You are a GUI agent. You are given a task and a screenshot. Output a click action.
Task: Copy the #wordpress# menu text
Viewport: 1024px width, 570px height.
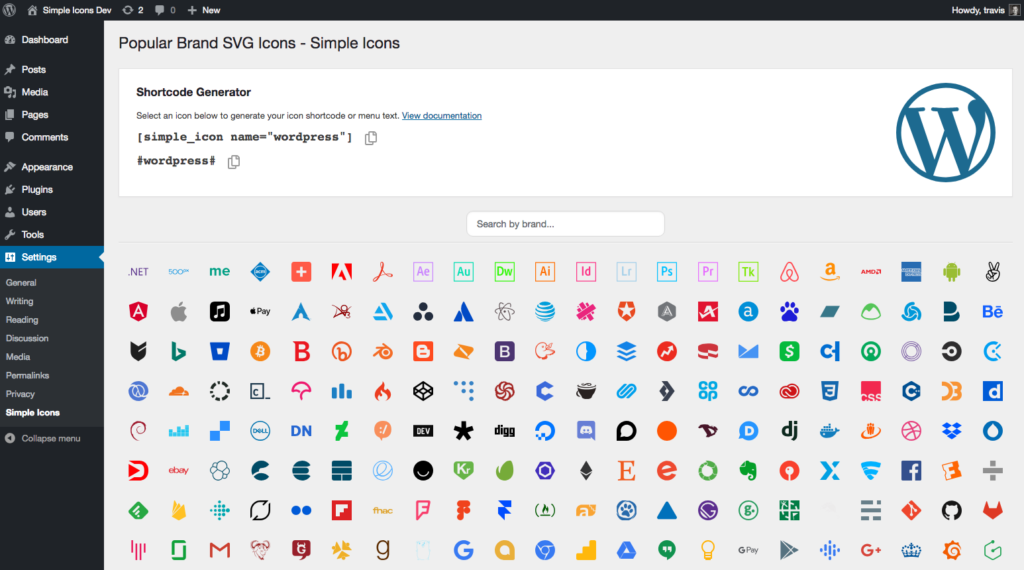click(x=234, y=161)
